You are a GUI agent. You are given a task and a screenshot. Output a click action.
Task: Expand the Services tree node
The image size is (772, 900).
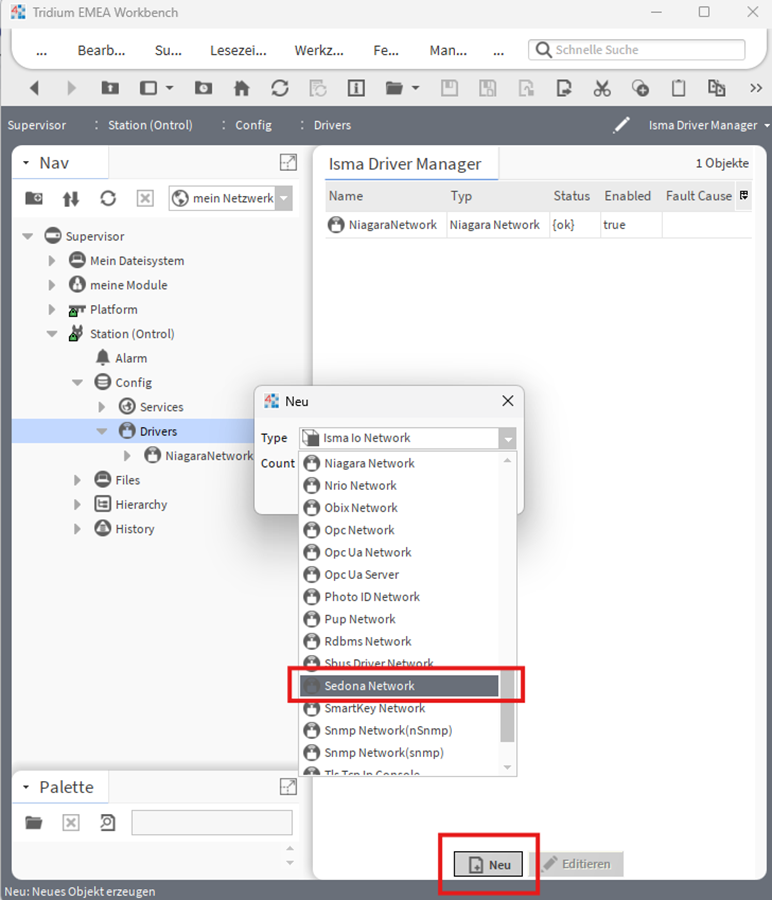coord(102,407)
